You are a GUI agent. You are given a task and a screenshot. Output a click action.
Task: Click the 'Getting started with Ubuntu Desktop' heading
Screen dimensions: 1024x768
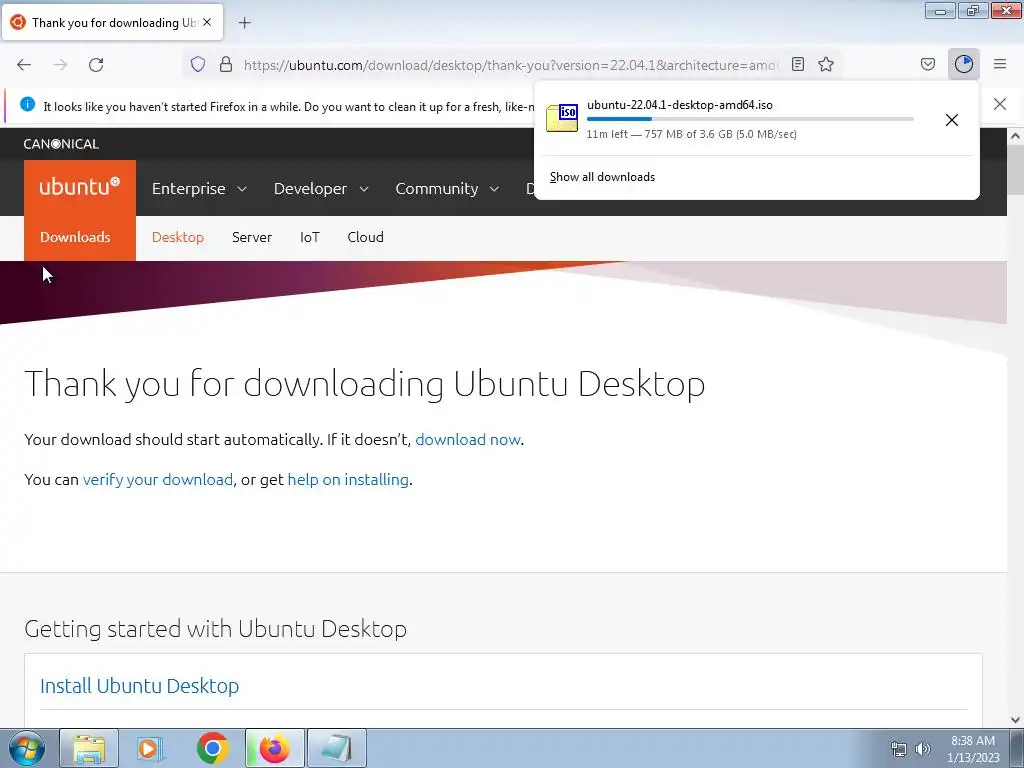tap(216, 628)
